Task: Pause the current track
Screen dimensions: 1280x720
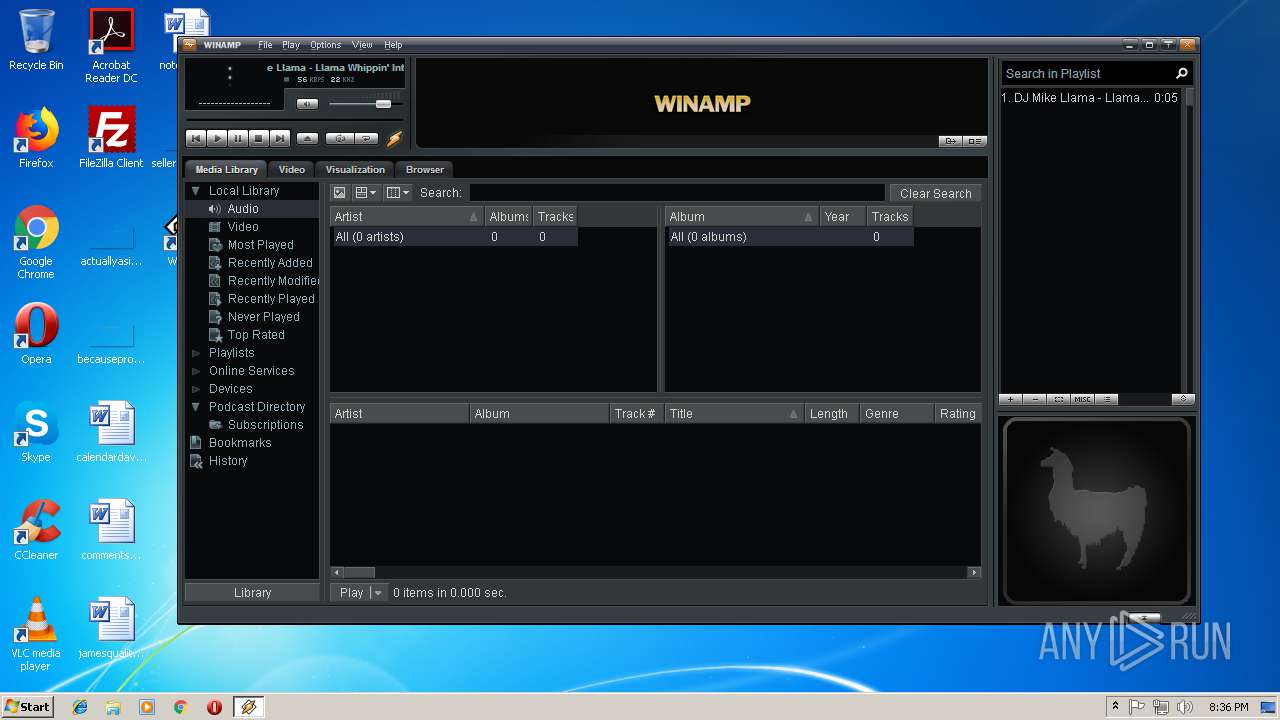Action: pos(238,139)
